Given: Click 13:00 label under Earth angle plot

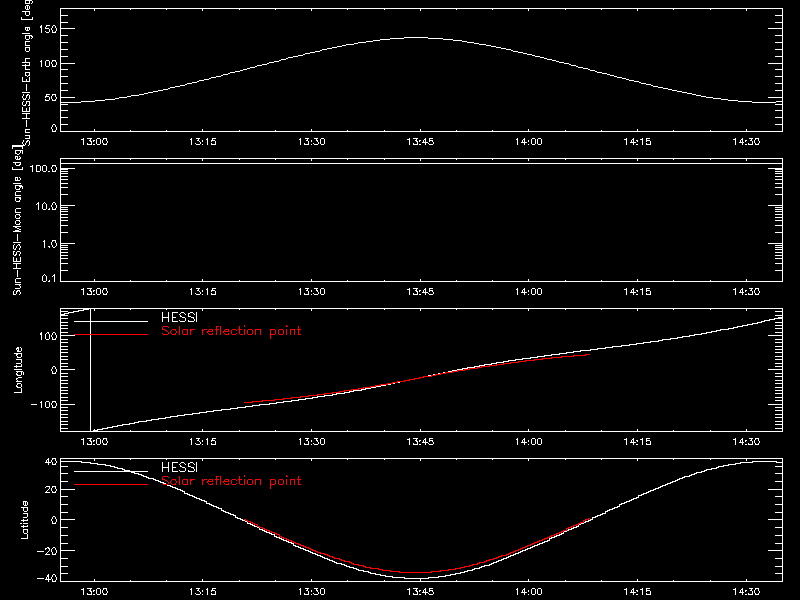Looking at the screenshot, I should coord(94,141).
